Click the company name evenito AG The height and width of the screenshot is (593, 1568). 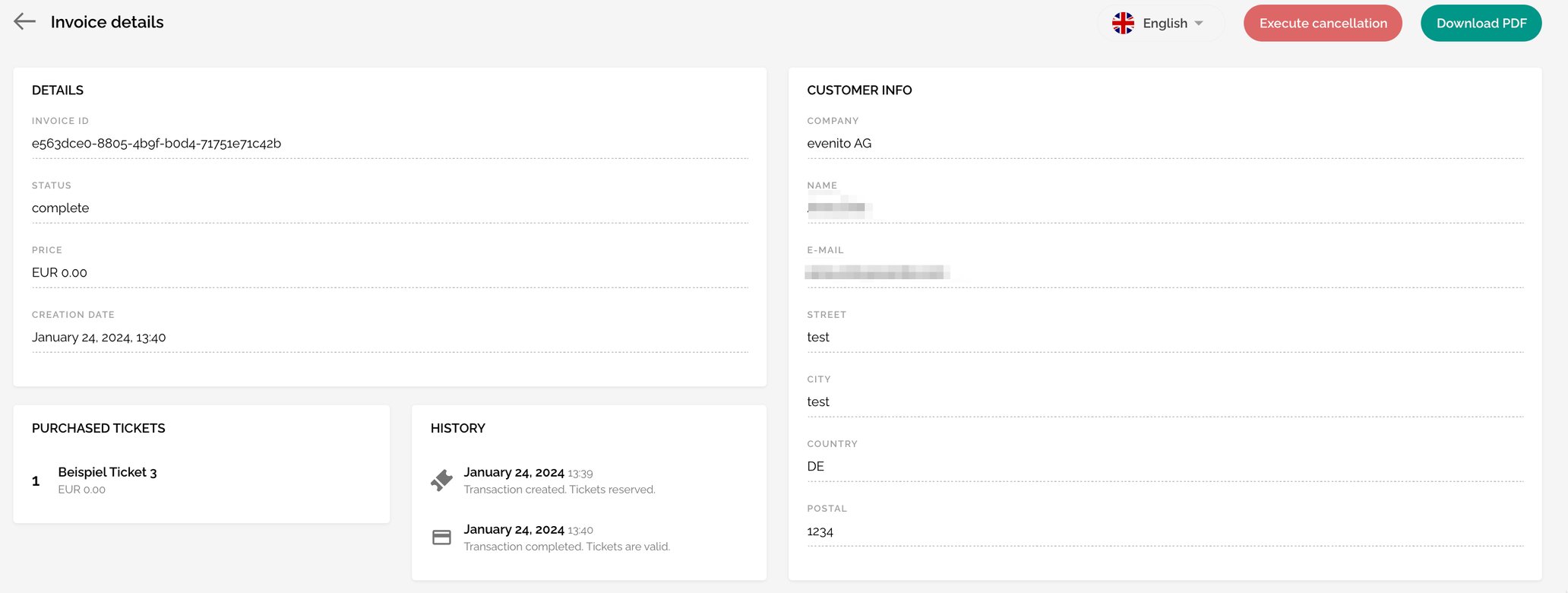(x=839, y=143)
